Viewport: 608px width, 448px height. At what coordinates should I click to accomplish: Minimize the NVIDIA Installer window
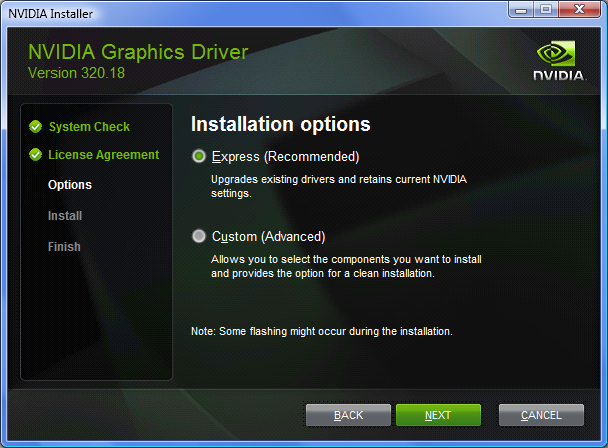point(521,9)
